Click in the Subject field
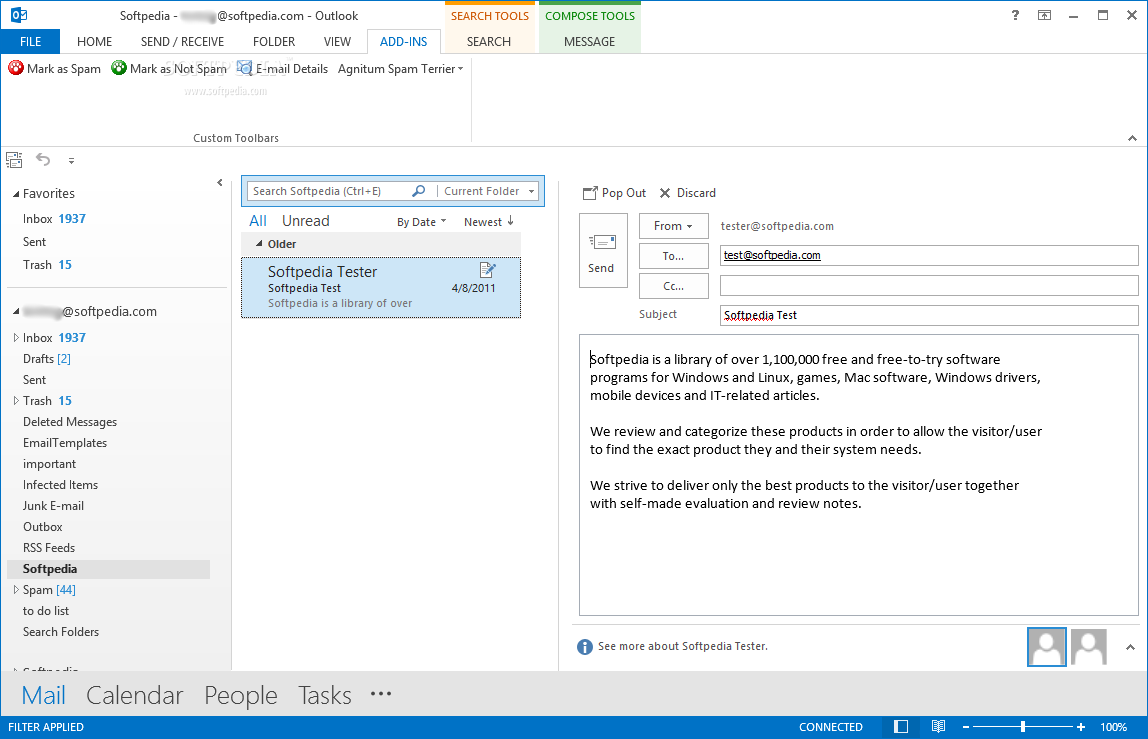1148x739 pixels. pos(929,315)
